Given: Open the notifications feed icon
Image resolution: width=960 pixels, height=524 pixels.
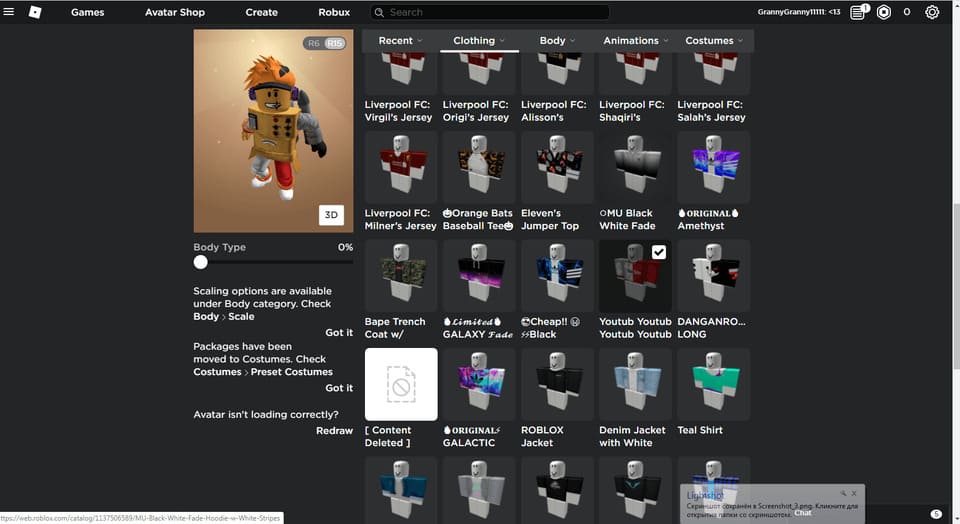Looking at the screenshot, I should pos(858,13).
